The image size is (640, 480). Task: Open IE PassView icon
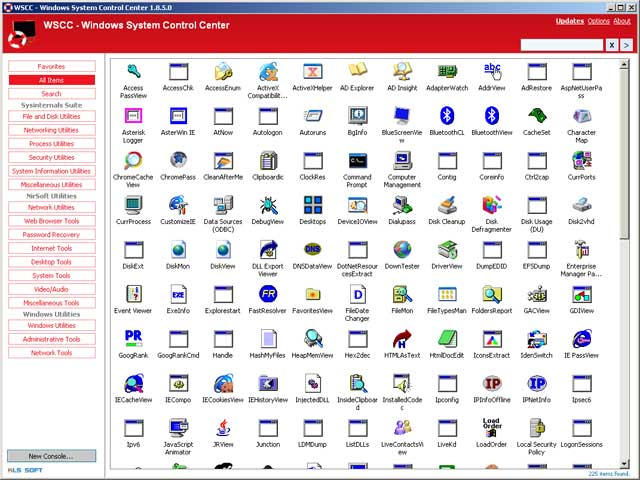coord(581,339)
